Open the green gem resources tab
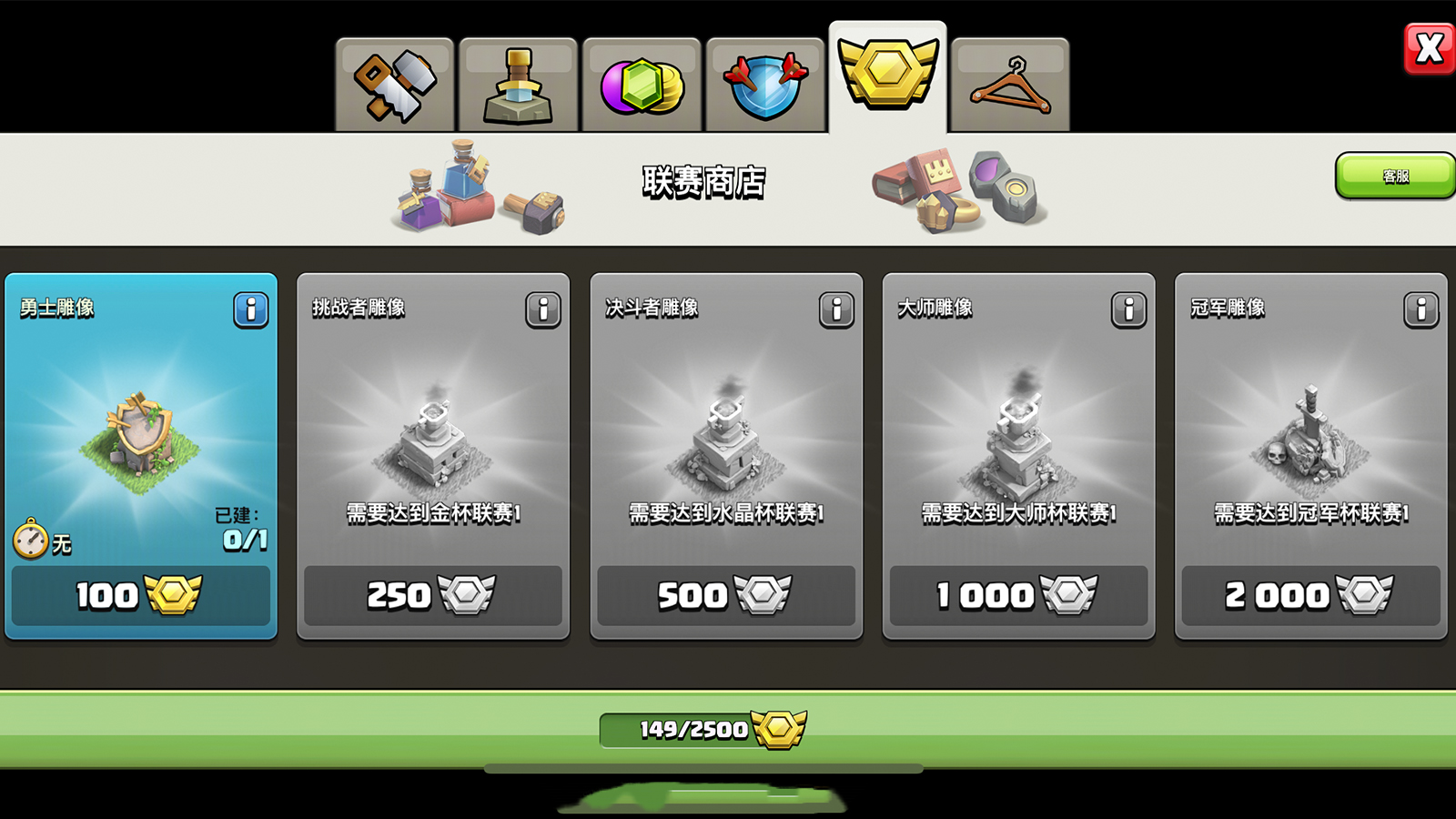The width and height of the screenshot is (1456, 819). click(642, 86)
